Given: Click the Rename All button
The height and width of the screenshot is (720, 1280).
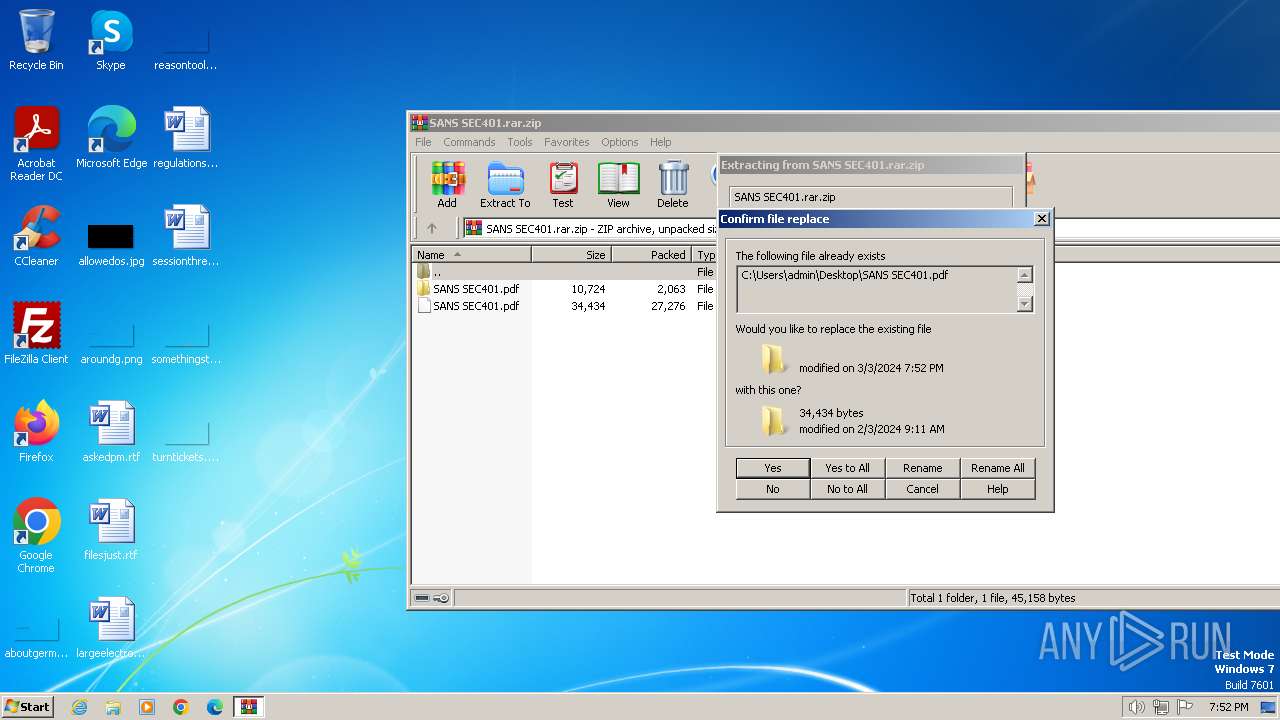Looking at the screenshot, I should (x=997, y=468).
